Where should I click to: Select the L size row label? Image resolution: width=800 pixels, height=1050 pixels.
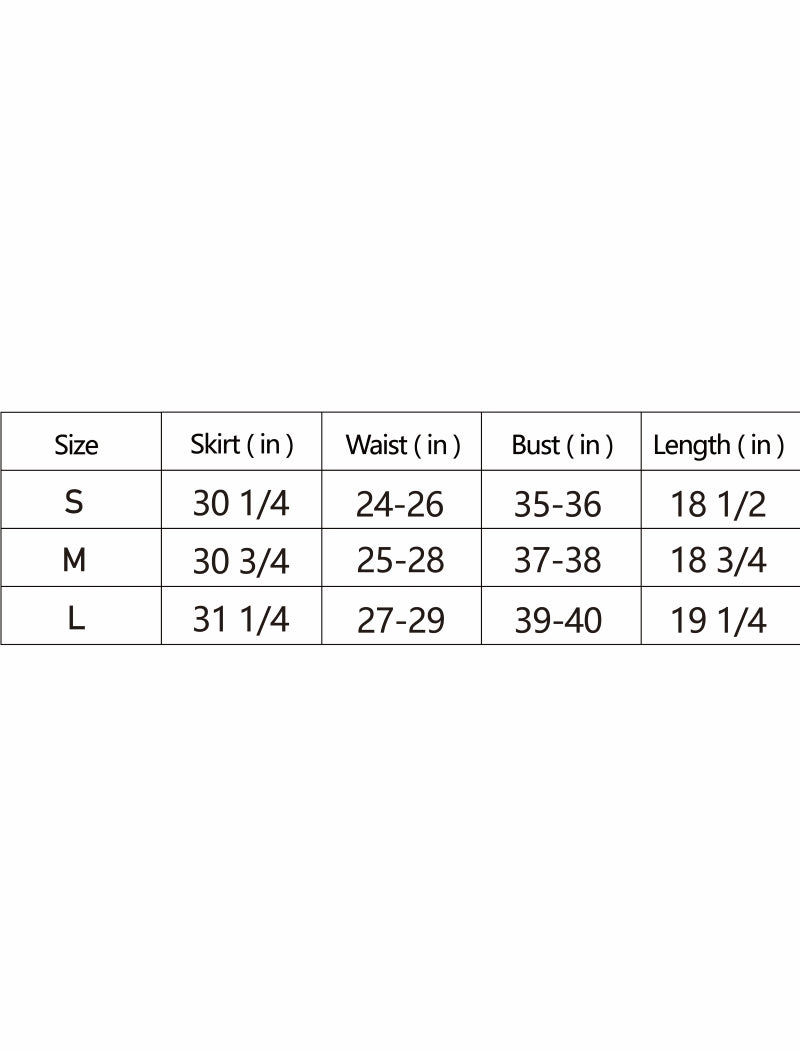point(76,619)
